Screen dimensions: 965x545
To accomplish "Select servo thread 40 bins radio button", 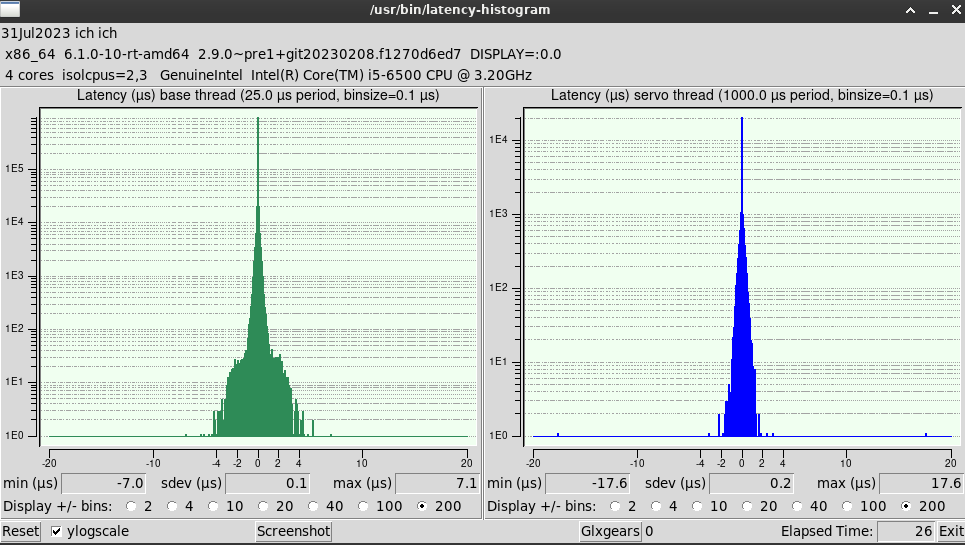I will (797, 506).
